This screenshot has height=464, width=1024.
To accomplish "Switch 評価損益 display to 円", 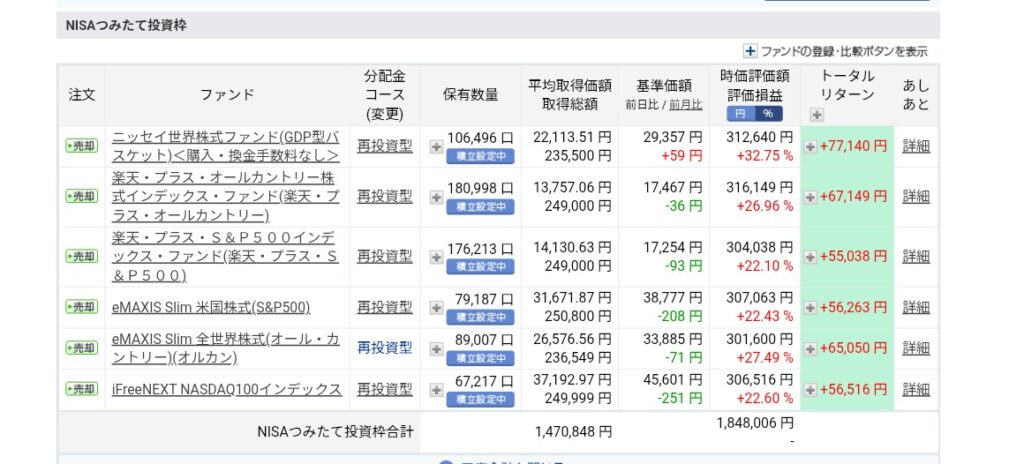I will pos(741,114).
